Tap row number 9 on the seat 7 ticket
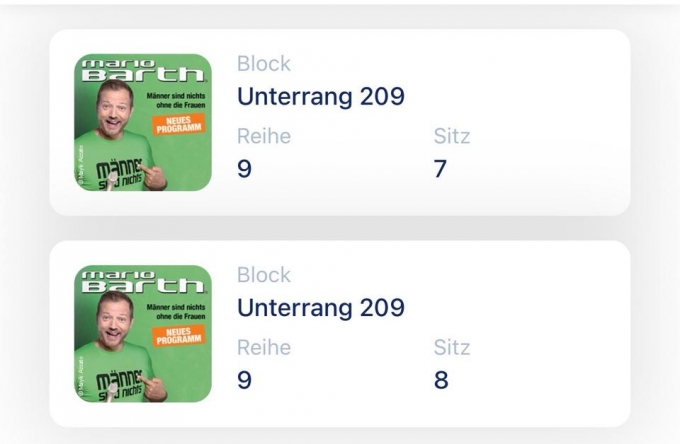Image resolution: width=680 pixels, height=444 pixels. (x=244, y=169)
